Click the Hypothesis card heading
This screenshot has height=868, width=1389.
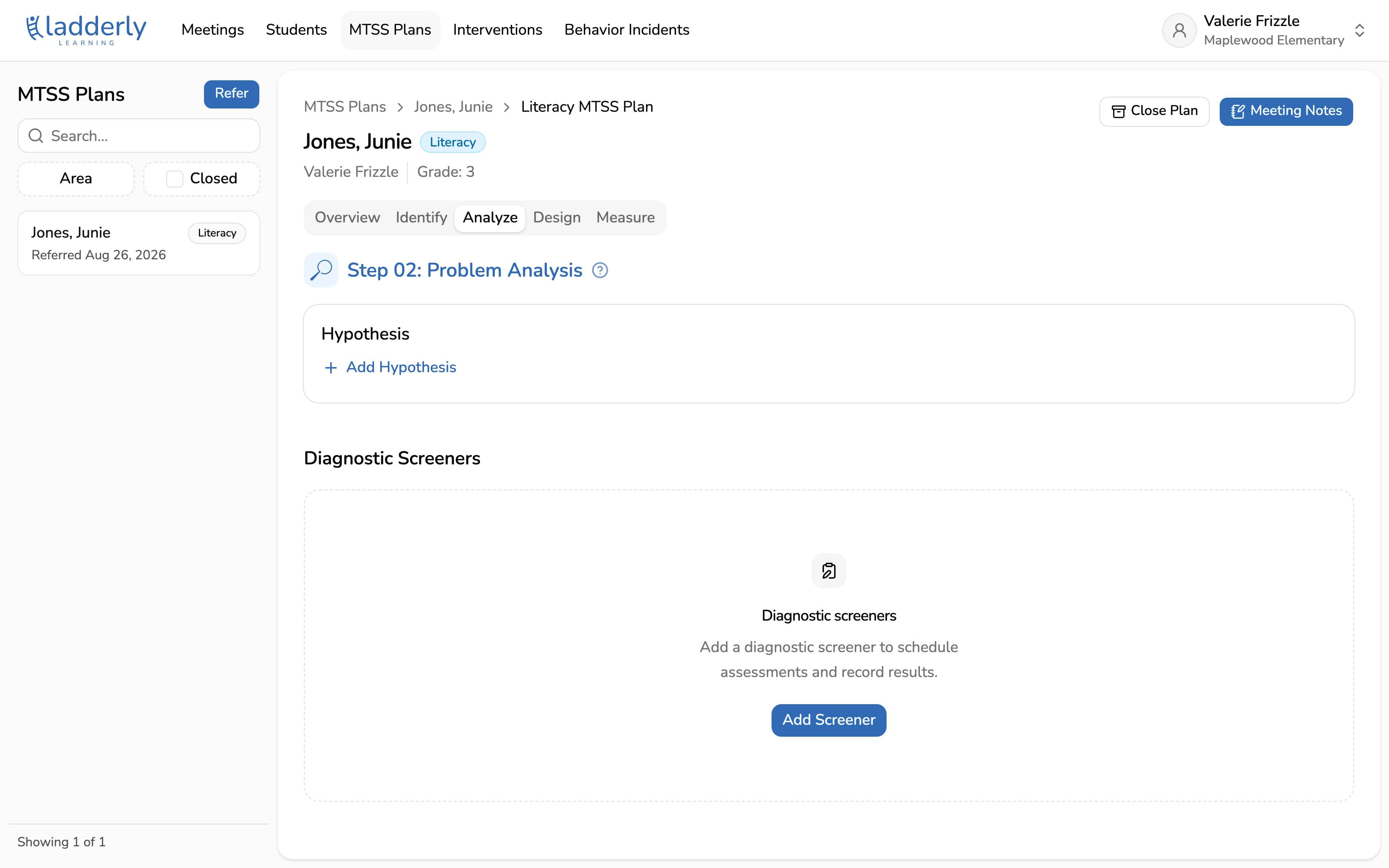coord(365,334)
